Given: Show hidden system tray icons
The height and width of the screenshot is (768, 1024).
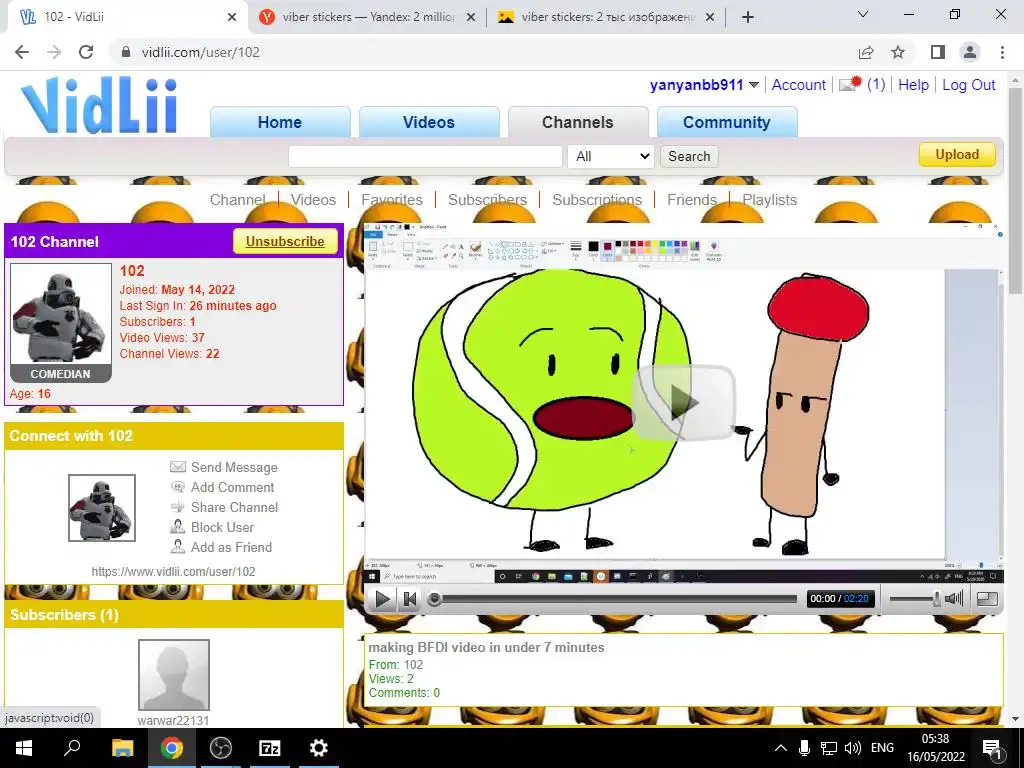Looking at the screenshot, I should click(x=780, y=748).
